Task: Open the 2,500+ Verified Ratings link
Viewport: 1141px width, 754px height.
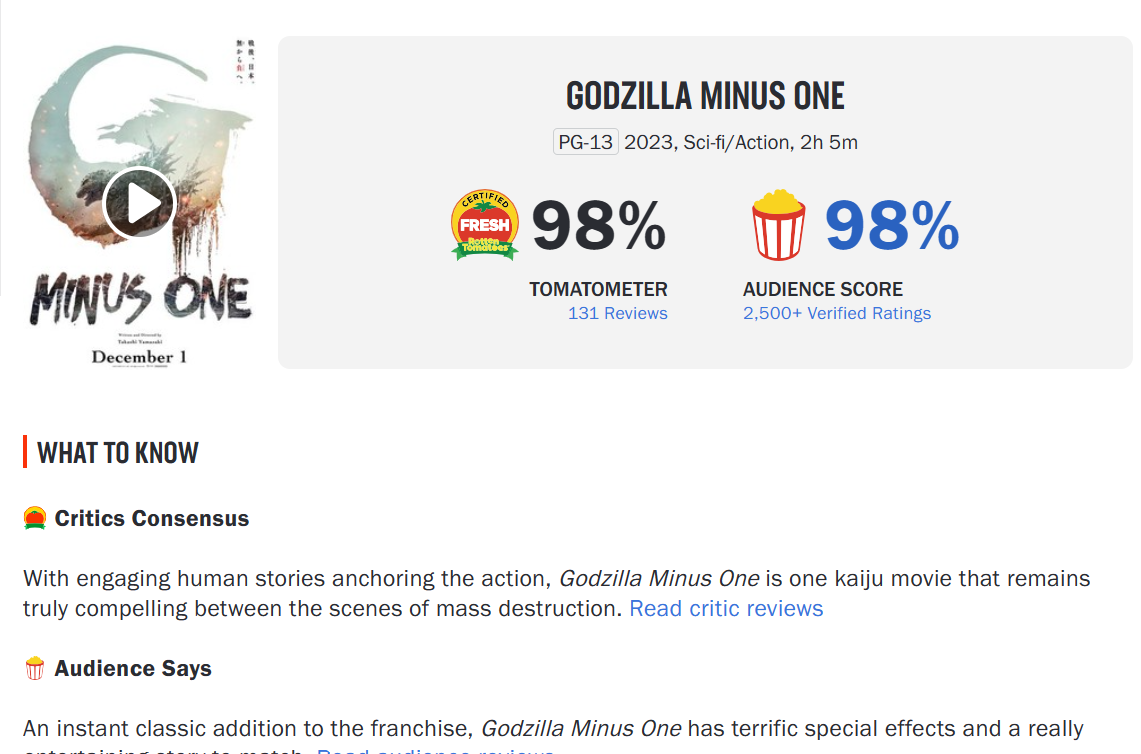Action: click(x=836, y=313)
